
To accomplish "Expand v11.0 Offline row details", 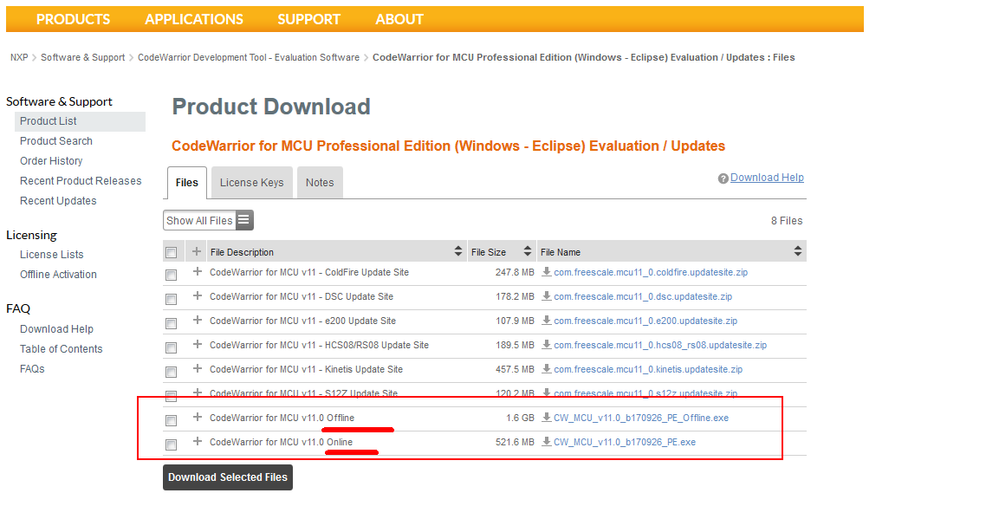I will (197, 417).
